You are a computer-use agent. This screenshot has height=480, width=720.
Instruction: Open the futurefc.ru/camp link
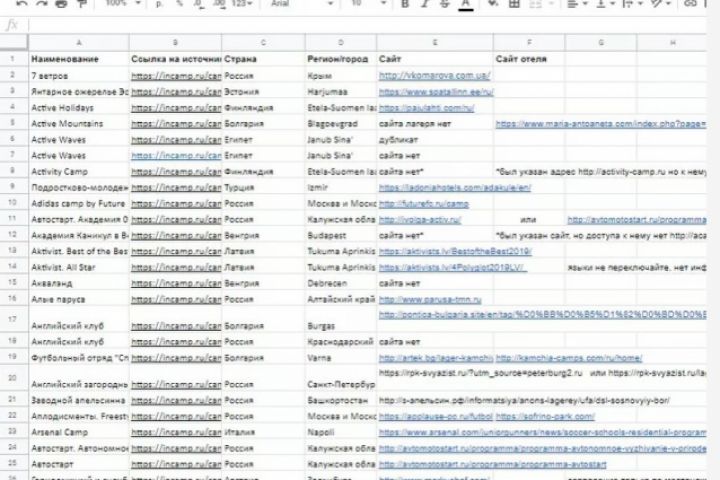424,203
